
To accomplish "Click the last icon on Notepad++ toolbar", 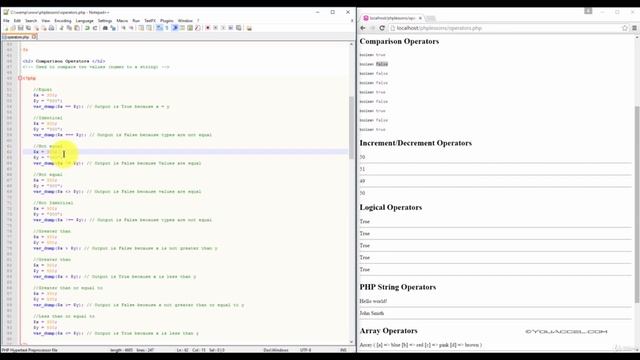I will click(x=249, y=28).
